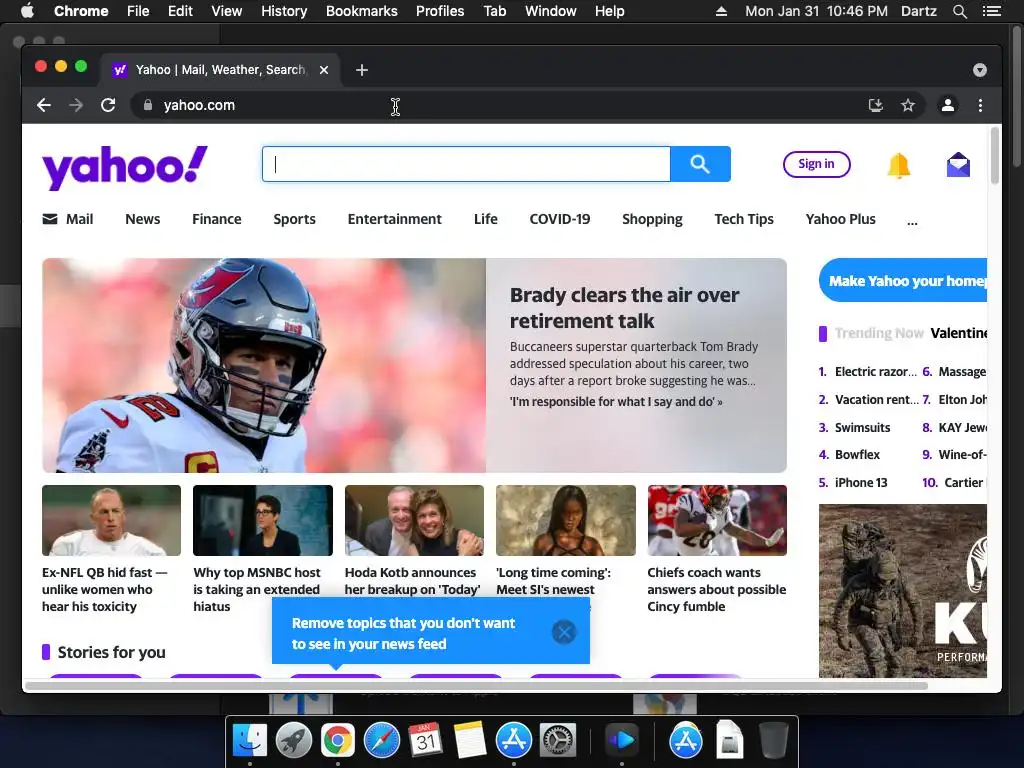Open the COVID-19 section
1024x768 pixels.
[560, 219]
